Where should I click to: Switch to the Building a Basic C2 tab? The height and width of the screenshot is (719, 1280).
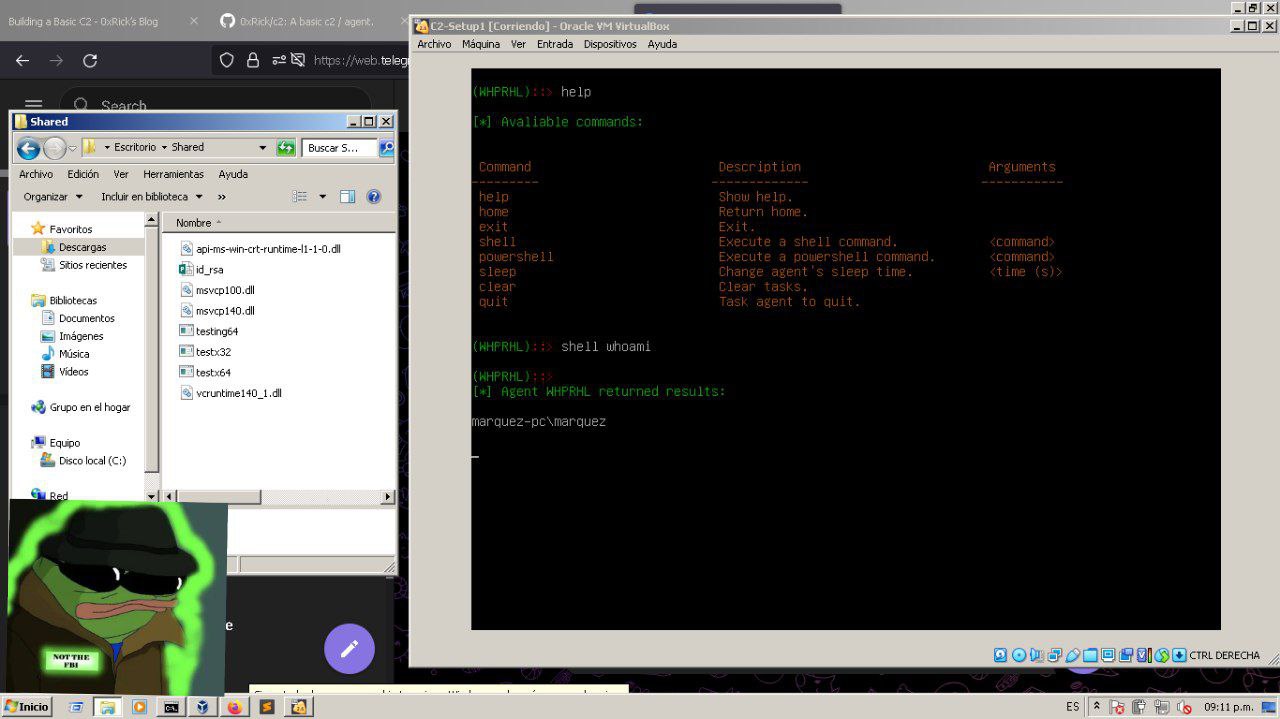tap(98, 21)
